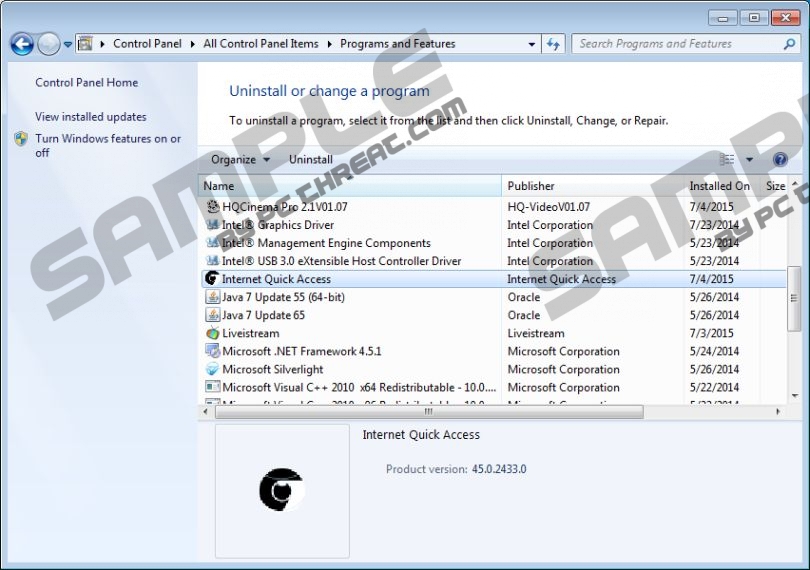
Task: Click the horizontal scroll right arrow
Action: point(778,412)
